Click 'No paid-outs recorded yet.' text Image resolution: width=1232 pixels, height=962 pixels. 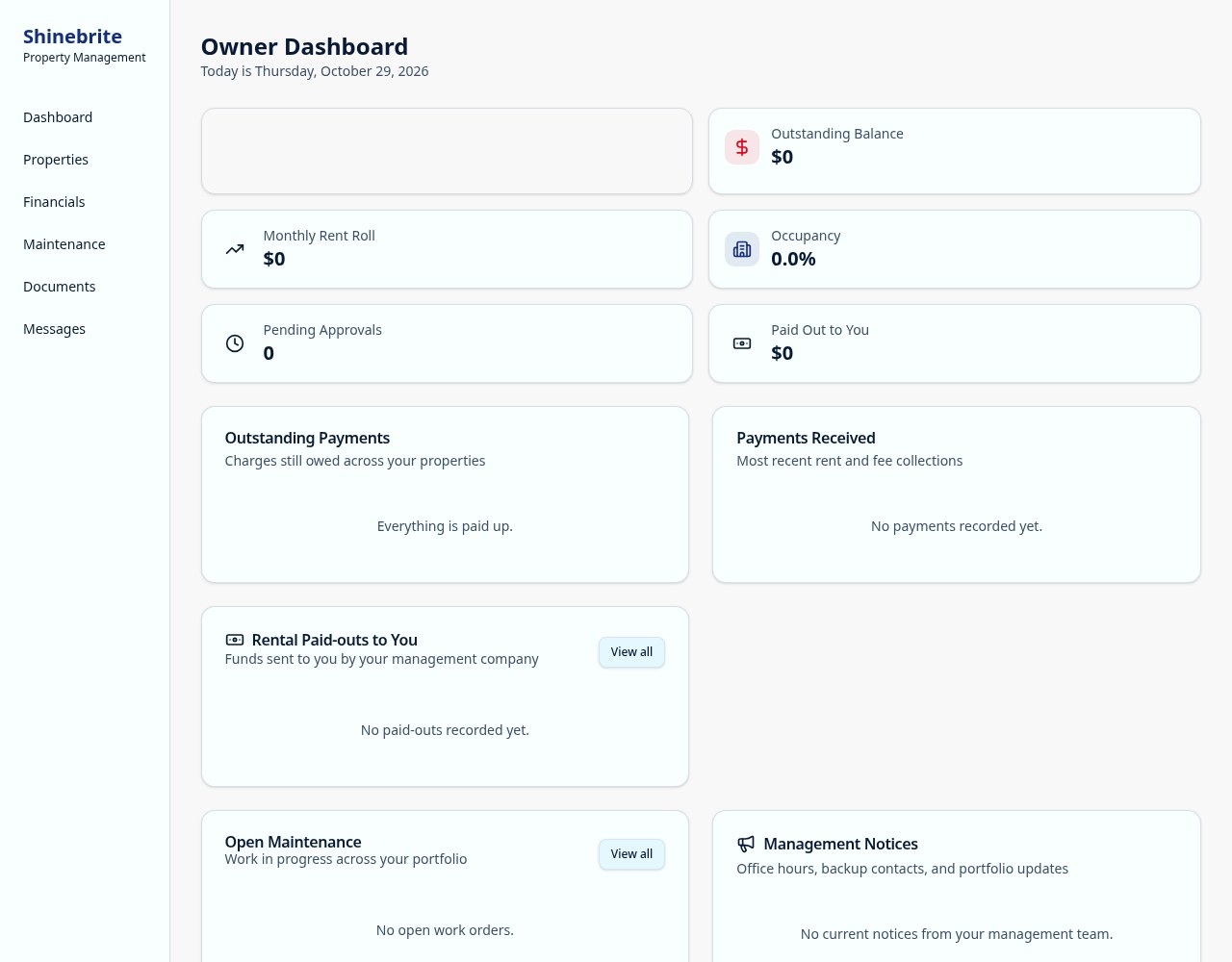pos(445,730)
